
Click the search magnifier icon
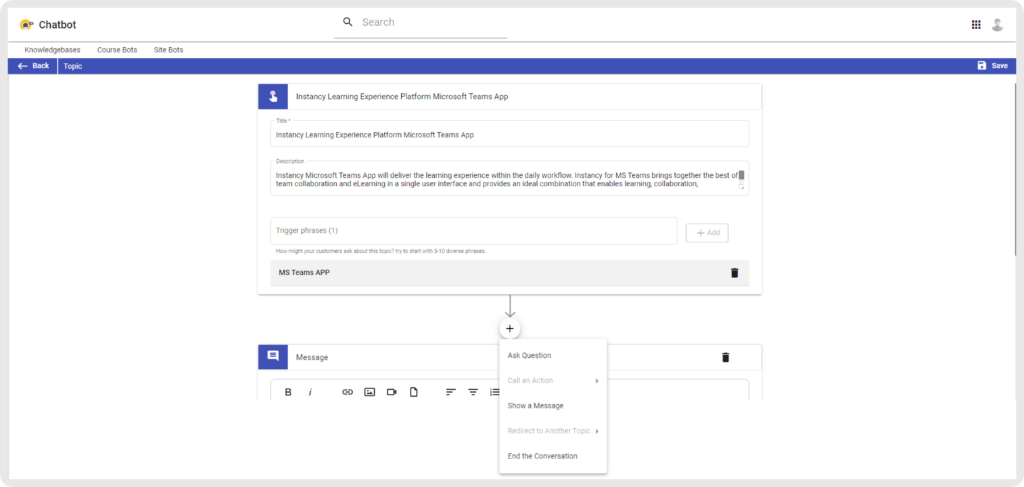pos(347,22)
